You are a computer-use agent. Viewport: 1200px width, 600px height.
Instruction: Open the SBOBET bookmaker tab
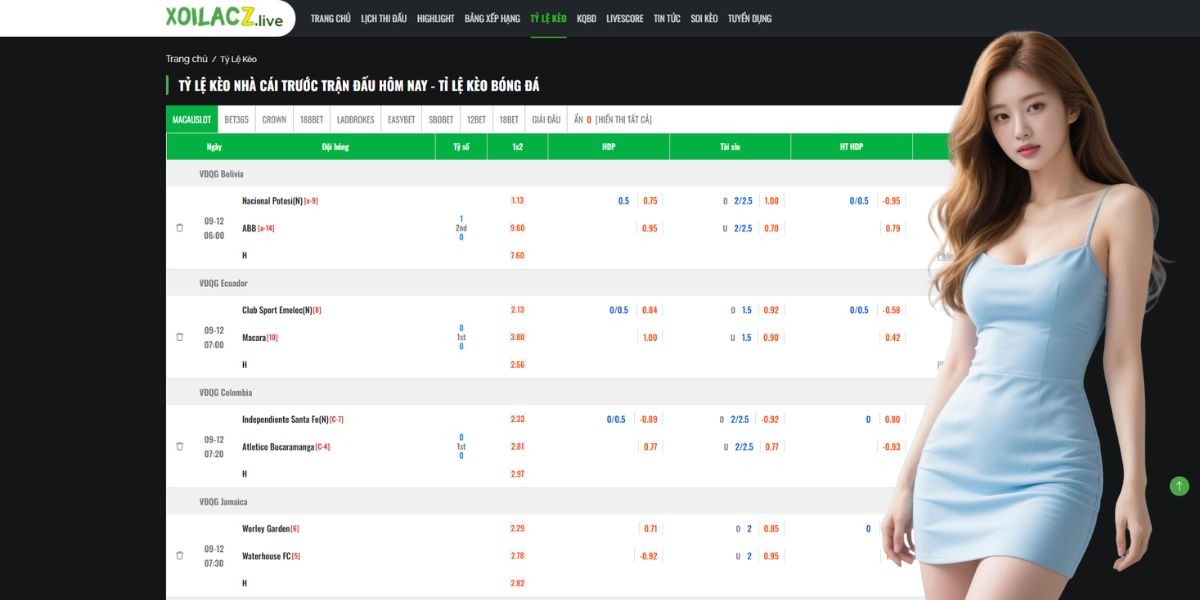441,120
